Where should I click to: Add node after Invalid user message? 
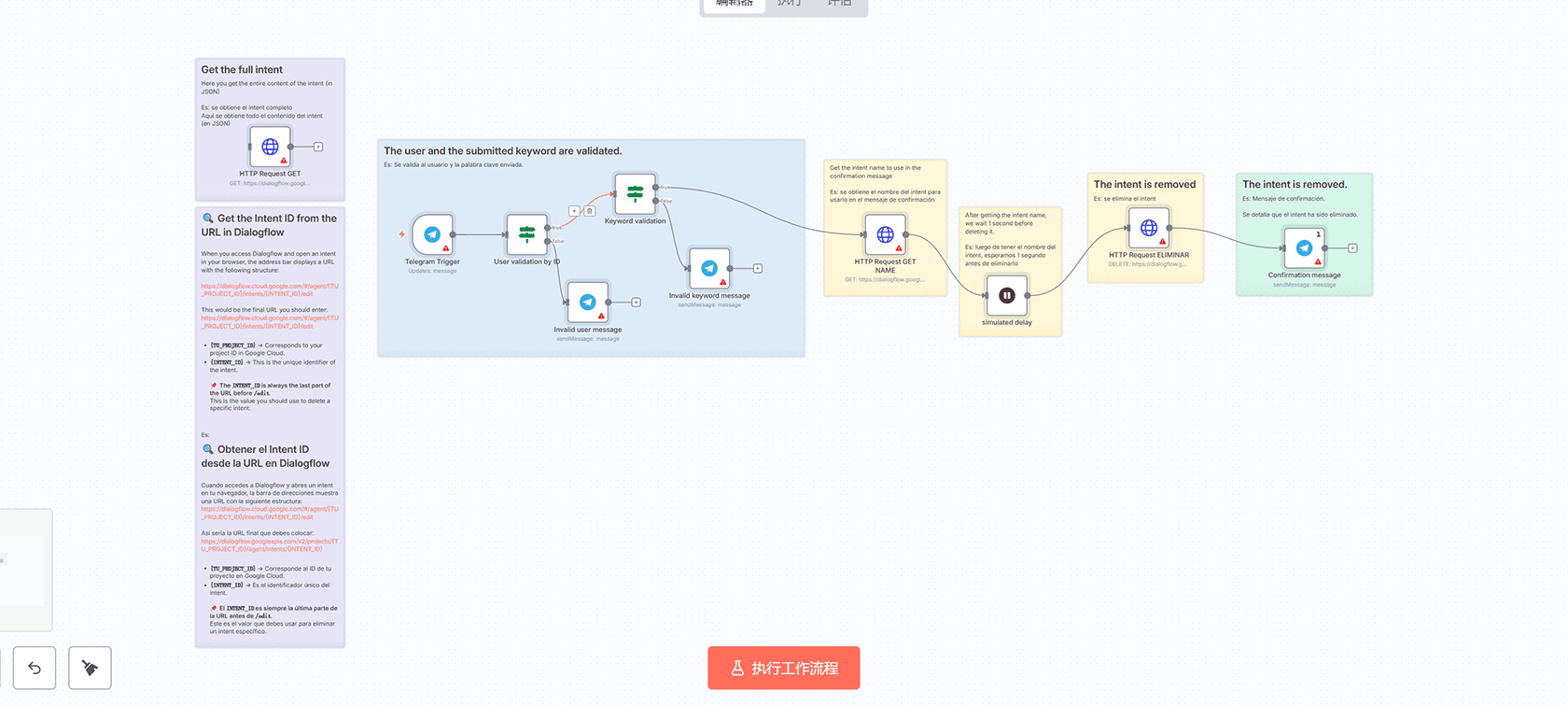pyautogui.click(x=636, y=303)
